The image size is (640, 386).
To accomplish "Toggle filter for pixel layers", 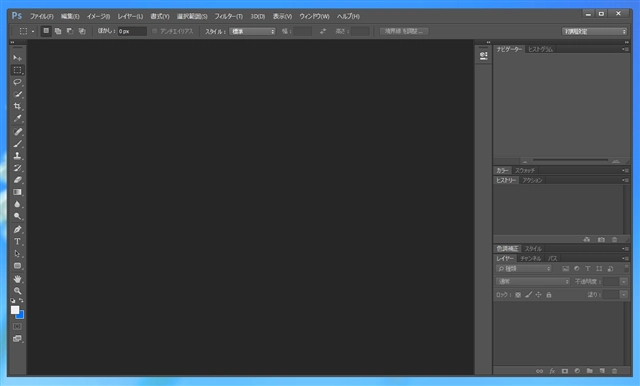I will (565, 268).
